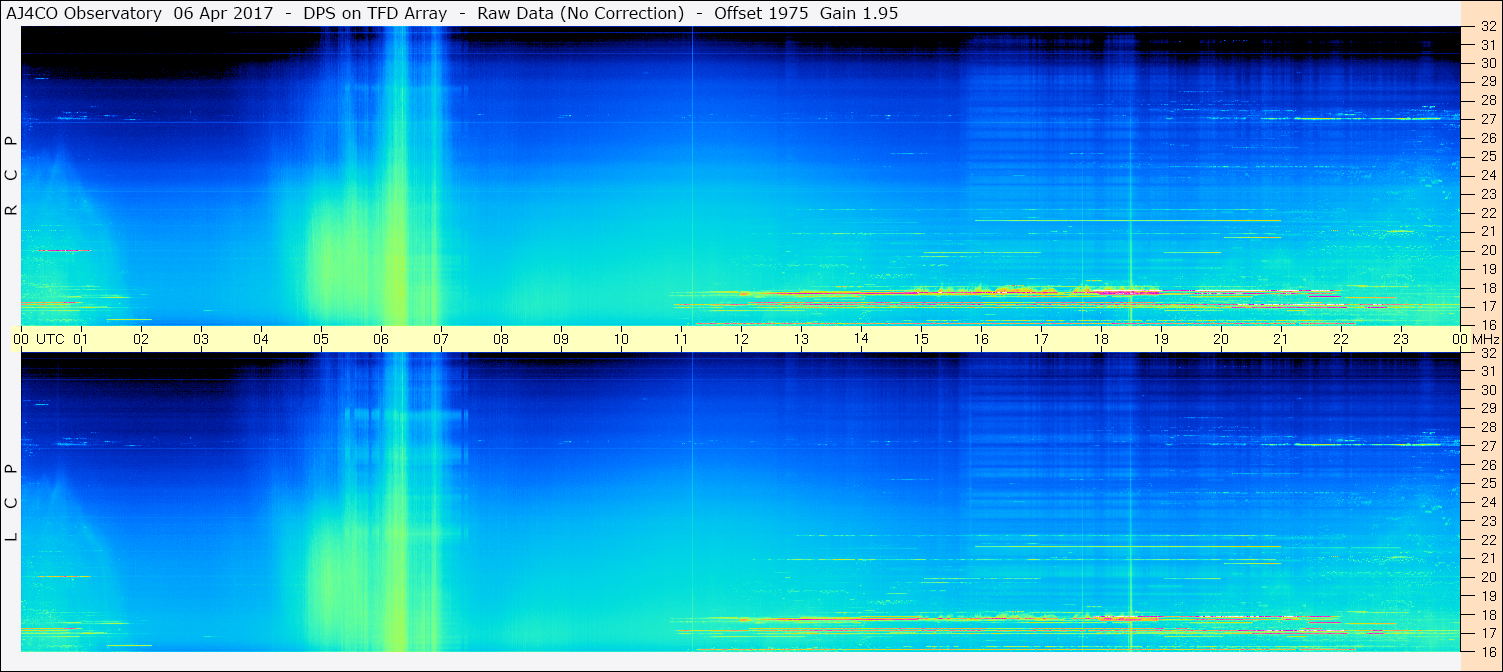Select the 09 hour mark on time axis
This screenshot has height=672, width=1503.
pyautogui.click(x=561, y=339)
